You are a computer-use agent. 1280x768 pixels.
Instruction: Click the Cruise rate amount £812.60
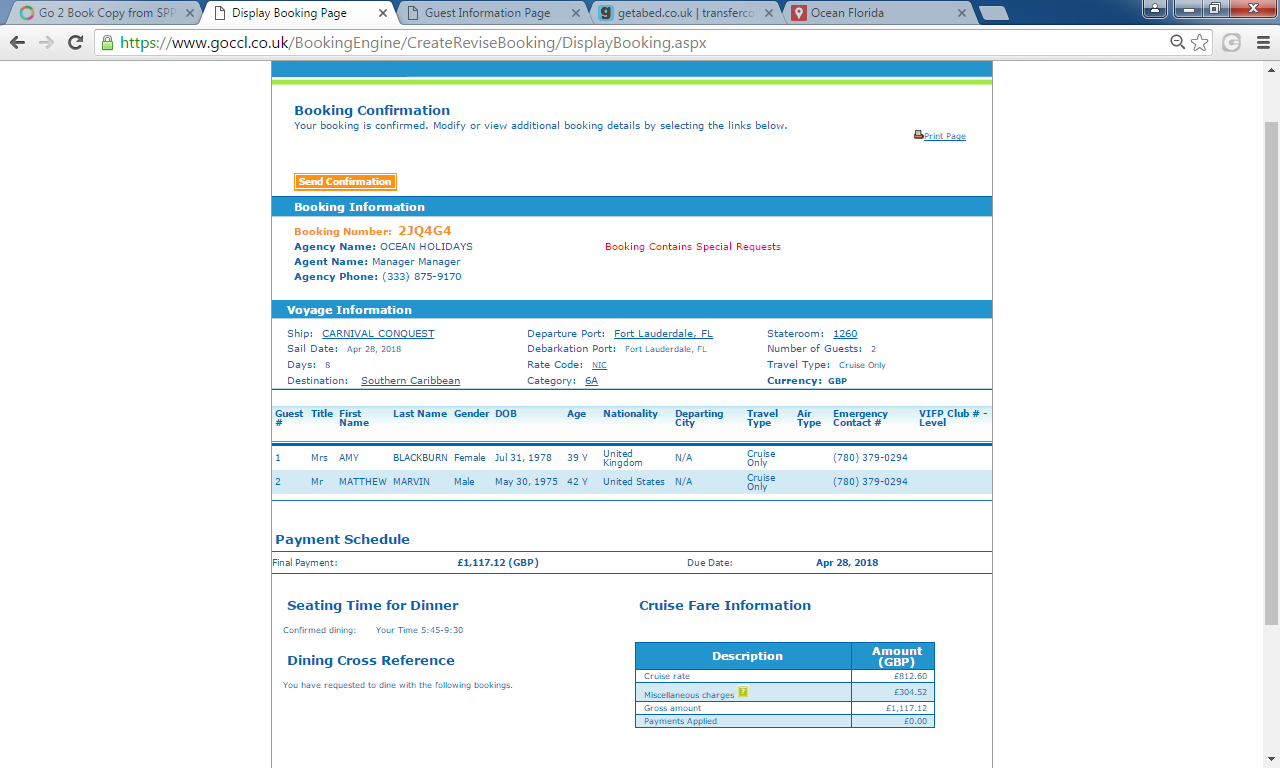click(x=910, y=677)
